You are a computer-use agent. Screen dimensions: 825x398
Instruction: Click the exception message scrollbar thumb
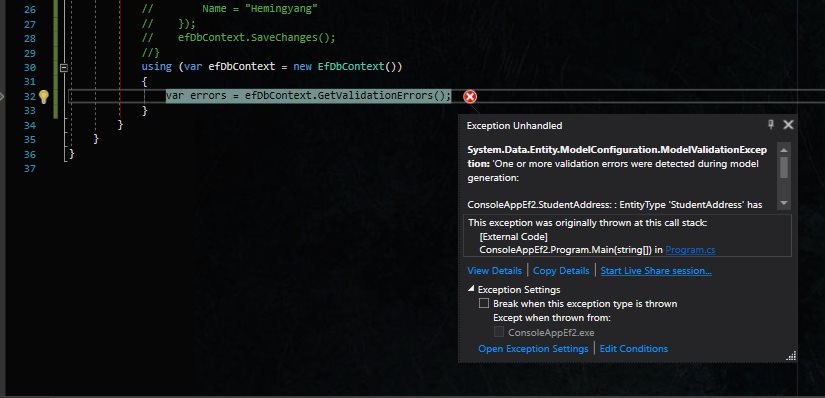pos(784,168)
